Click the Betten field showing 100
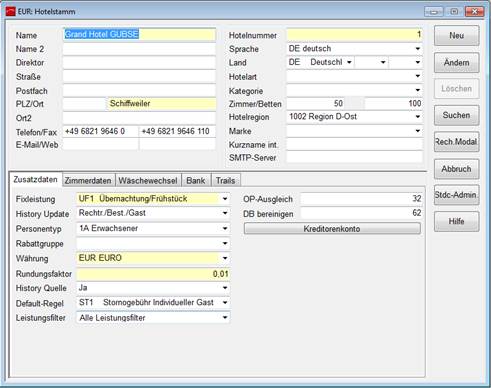The image size is (491, 388). [x=393, y=104]
